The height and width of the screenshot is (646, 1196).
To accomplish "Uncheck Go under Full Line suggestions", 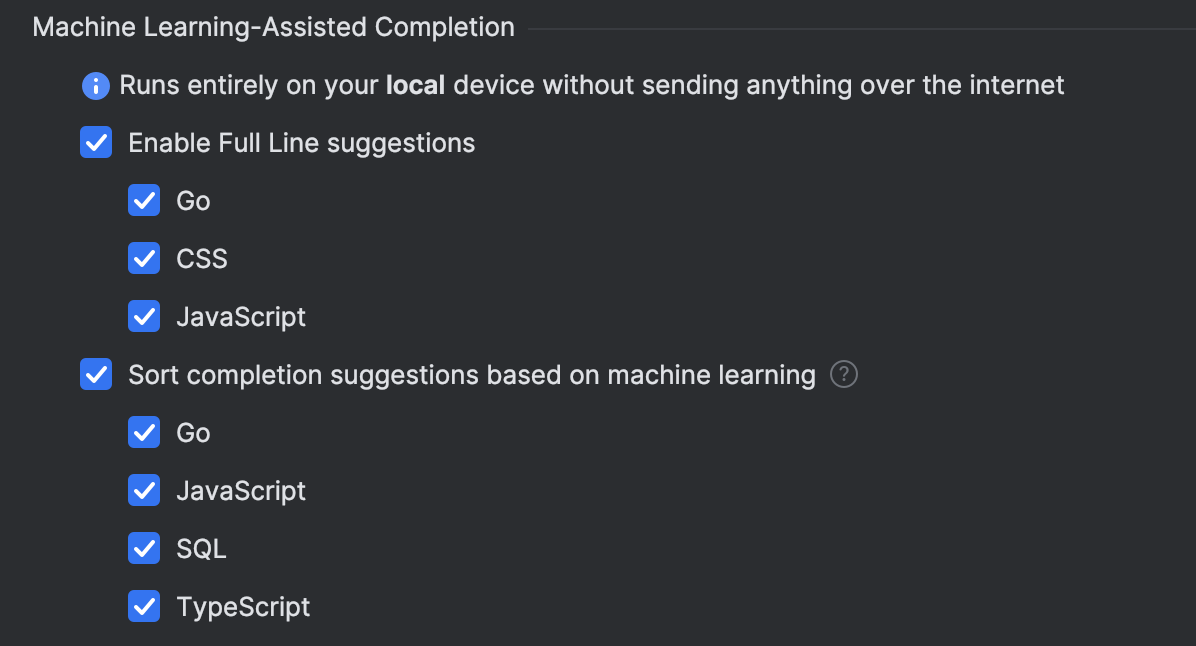I will click(144, 200).
